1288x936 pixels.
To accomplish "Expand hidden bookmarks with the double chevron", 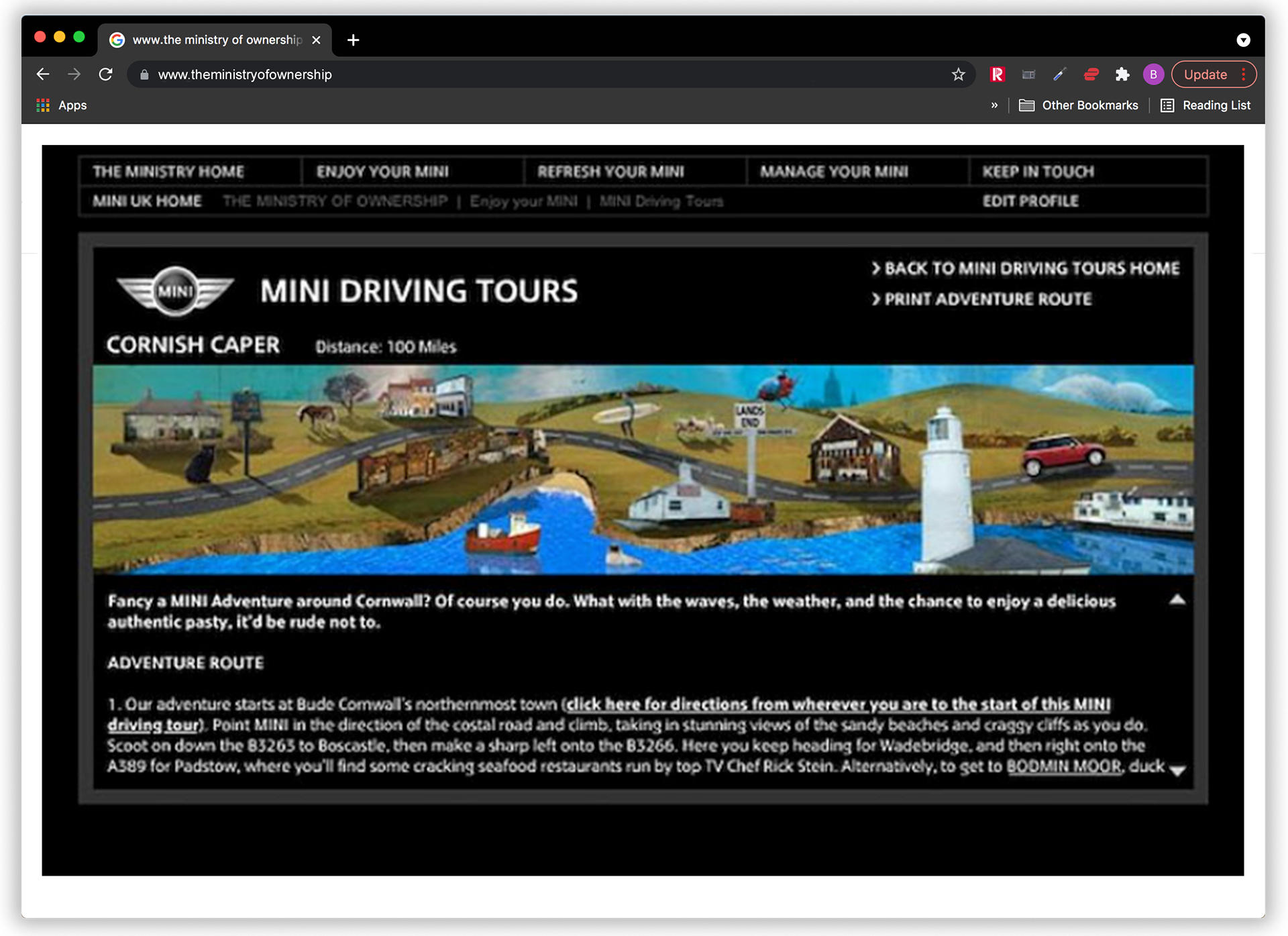I will (x=994, y=105).
